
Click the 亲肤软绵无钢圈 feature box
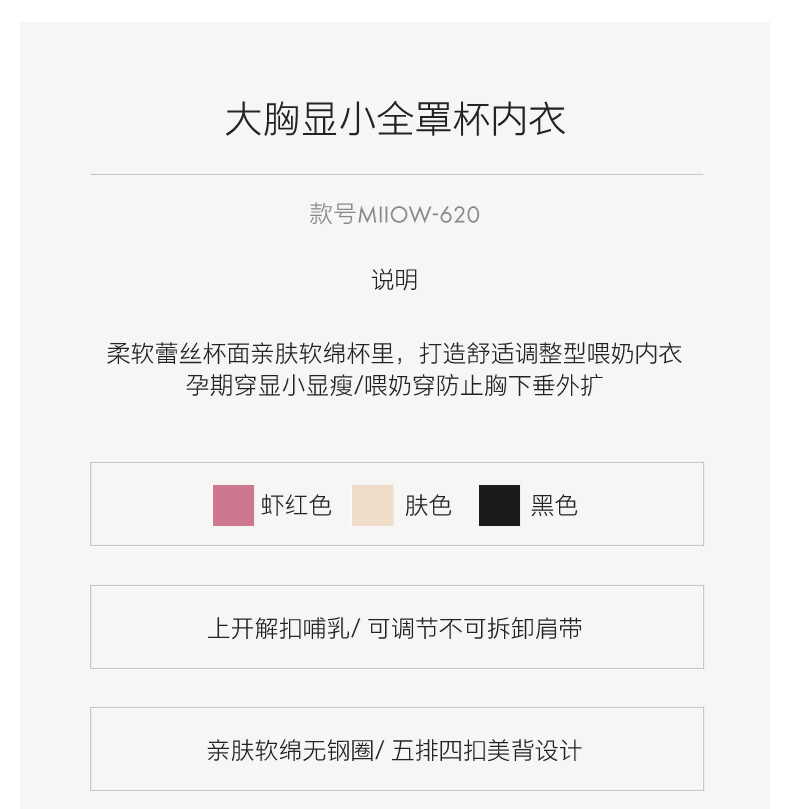point(397,749)
